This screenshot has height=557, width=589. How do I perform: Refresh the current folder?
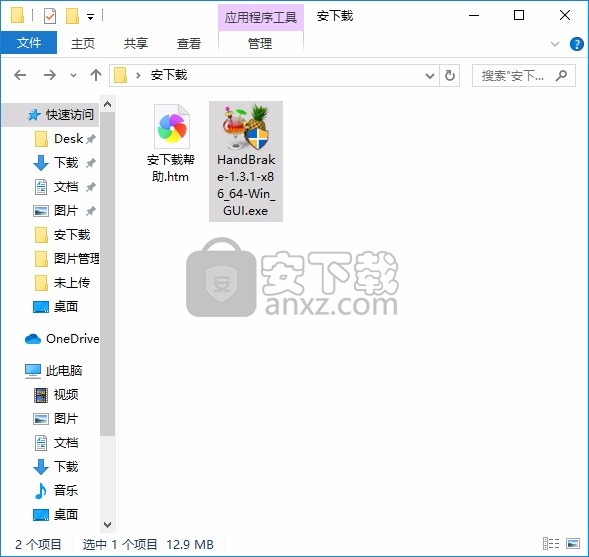(450, 76)
